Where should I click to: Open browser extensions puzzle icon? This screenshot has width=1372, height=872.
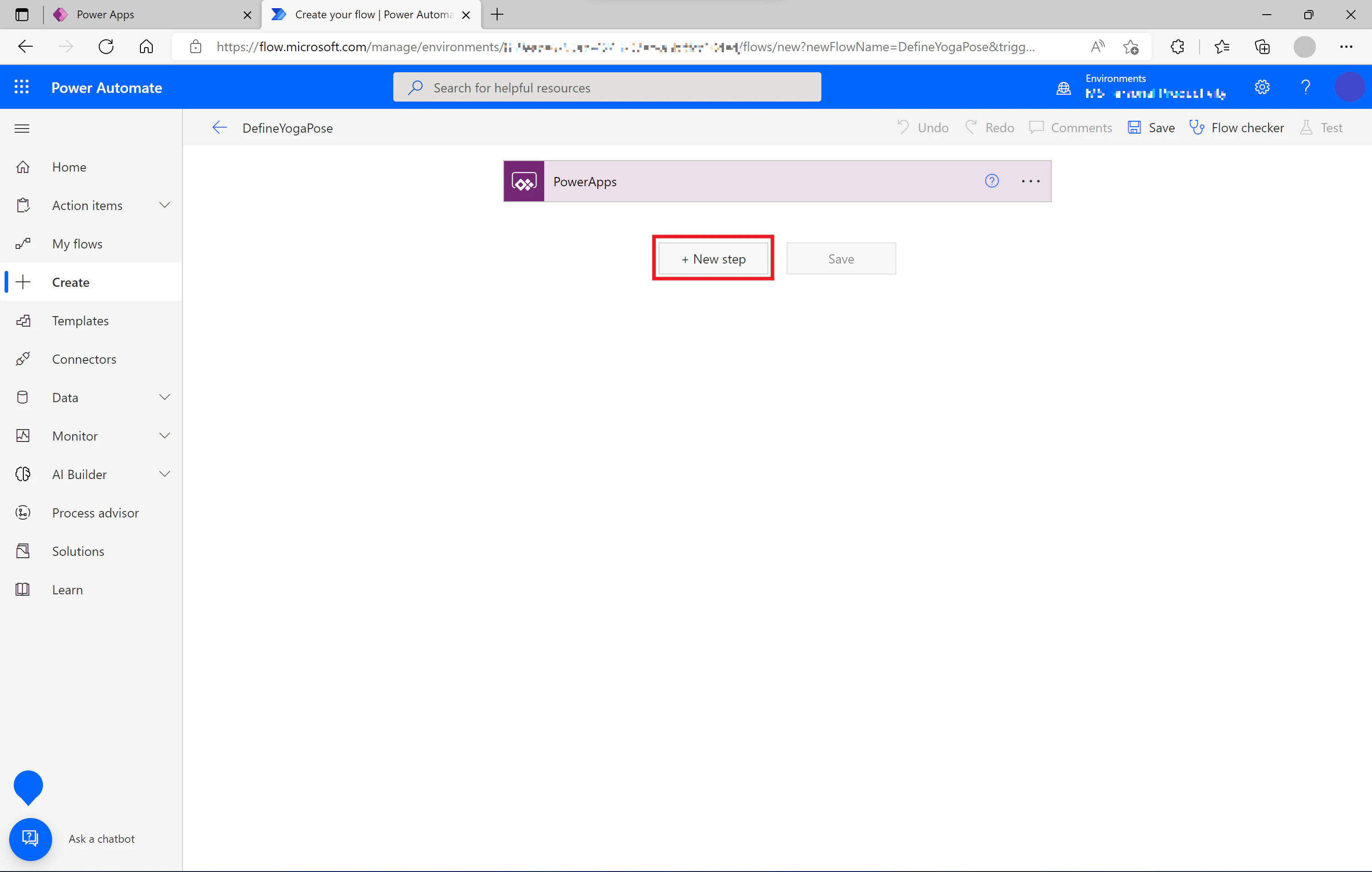1177,47
